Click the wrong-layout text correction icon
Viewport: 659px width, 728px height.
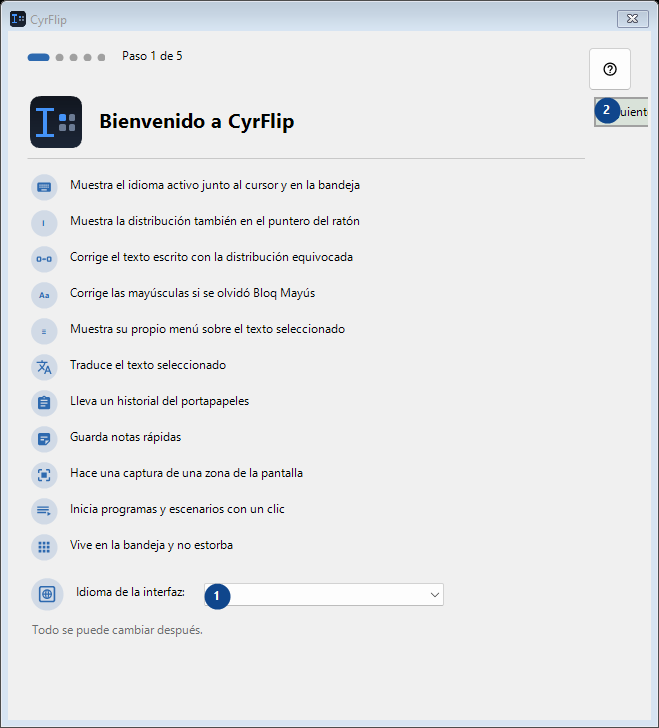click(x=44, y=259)
